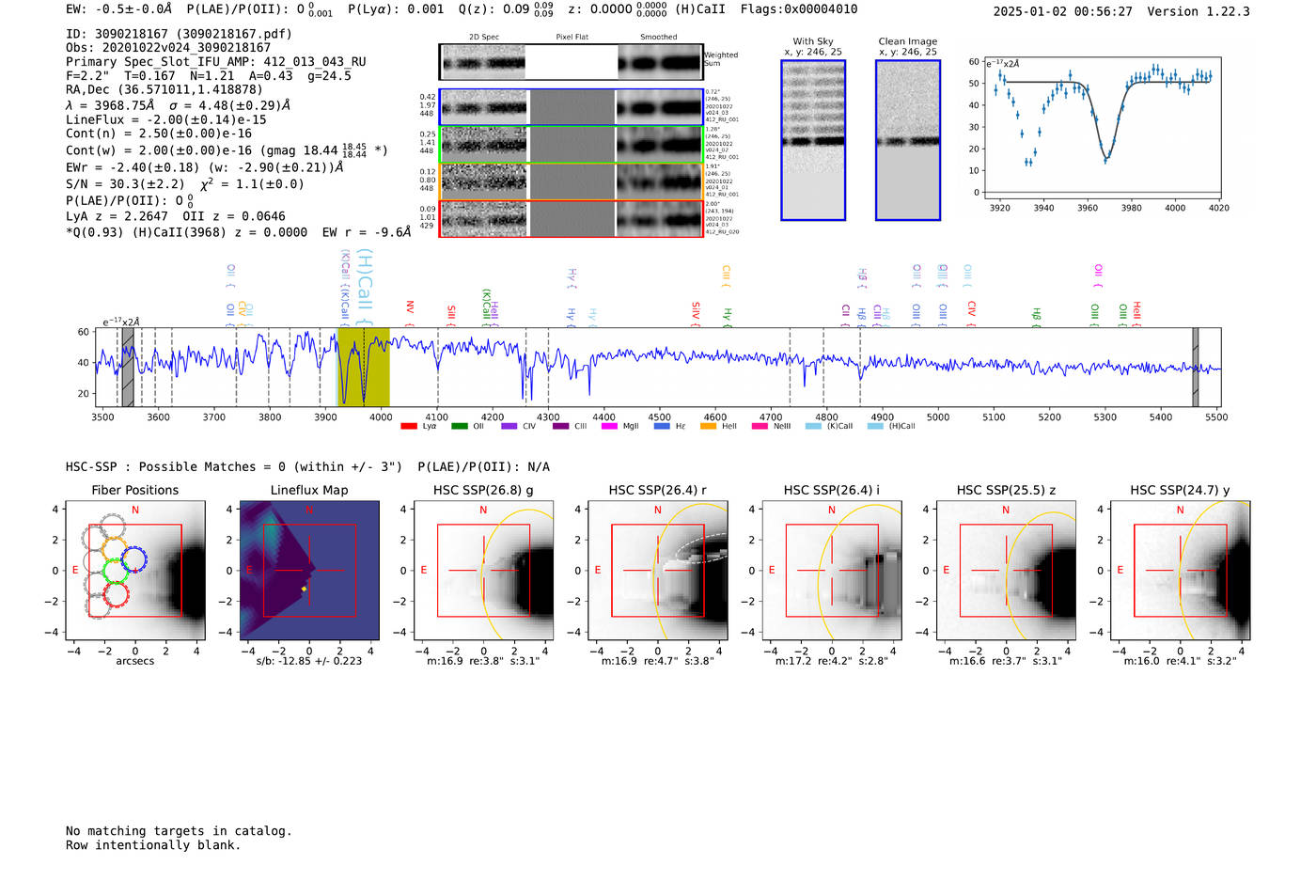Open the HSC SSP(26.8) g image
Screen dimensions: 1316x896
click(483, 571)
